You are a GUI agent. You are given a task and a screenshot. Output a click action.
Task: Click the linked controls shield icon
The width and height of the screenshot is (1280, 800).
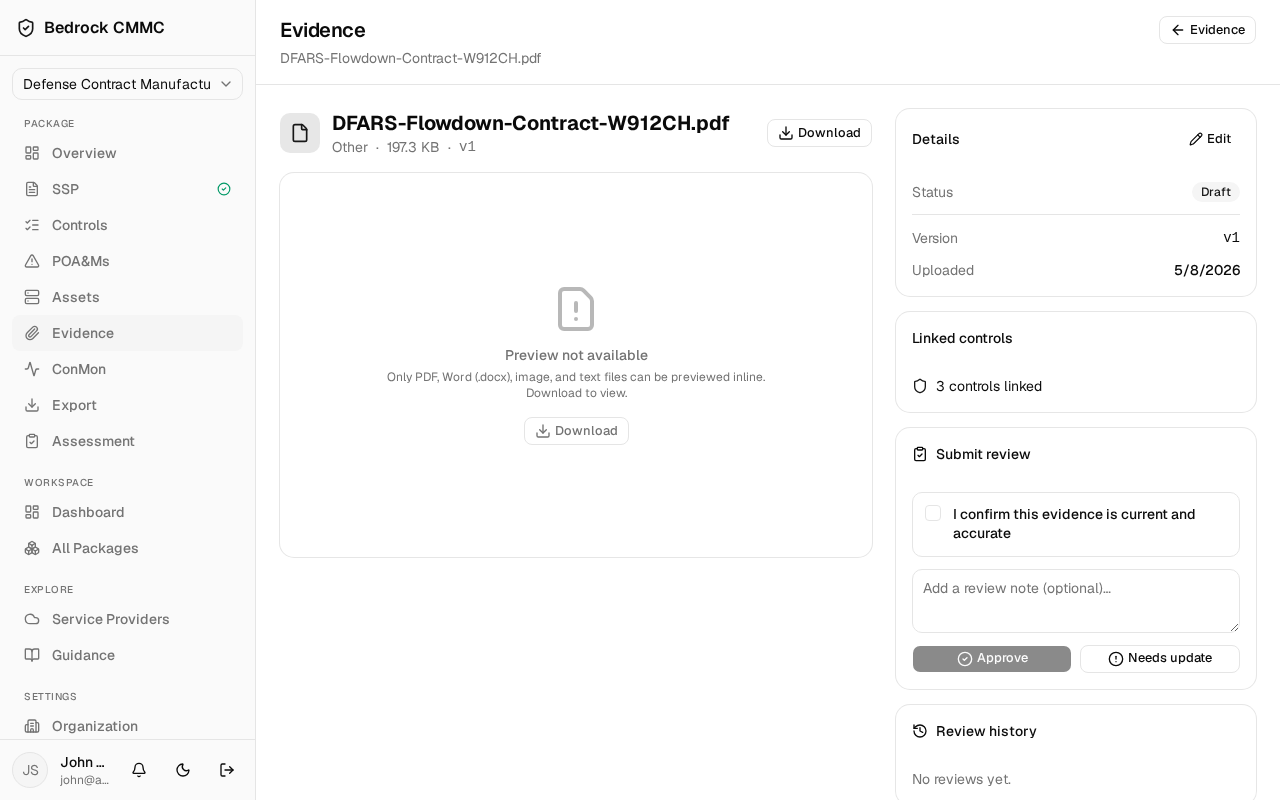(920, 386)
